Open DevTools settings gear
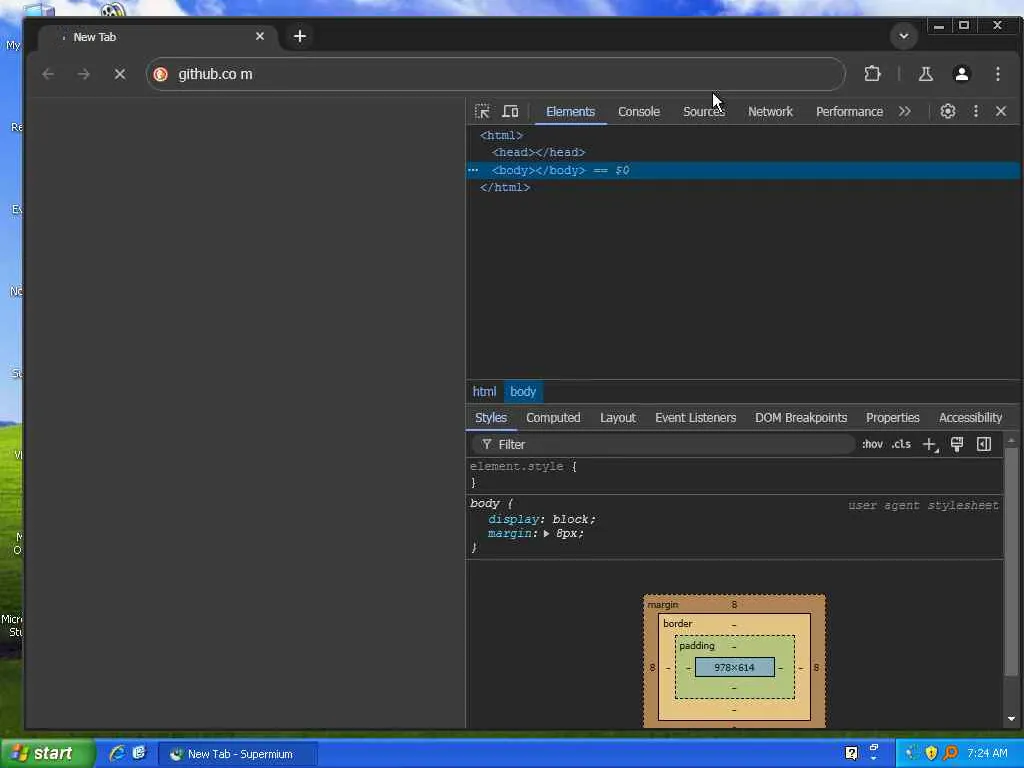 click(x=948, y=111)
